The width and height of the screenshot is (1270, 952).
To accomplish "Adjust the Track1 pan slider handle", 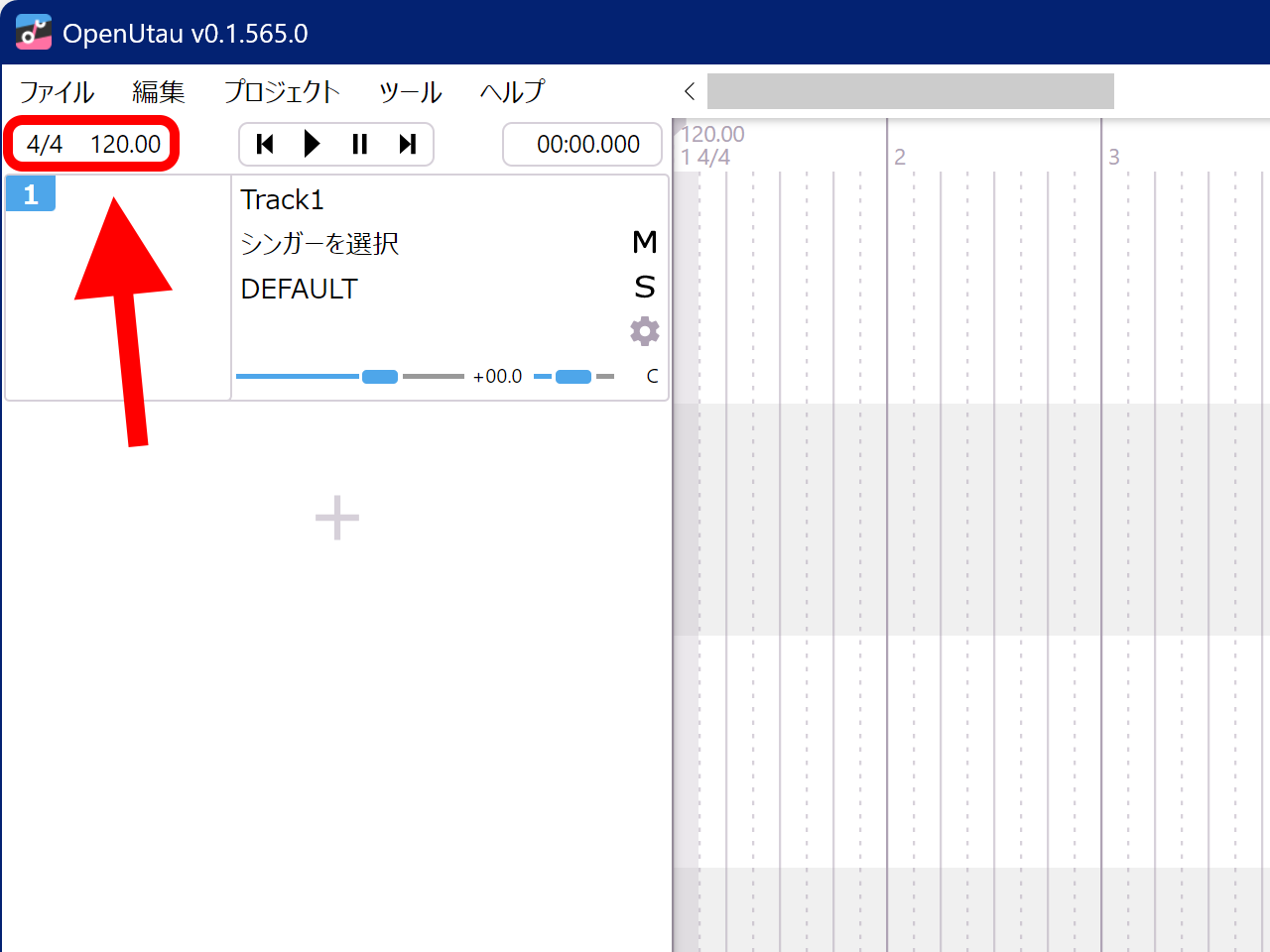I will point(573,377).
